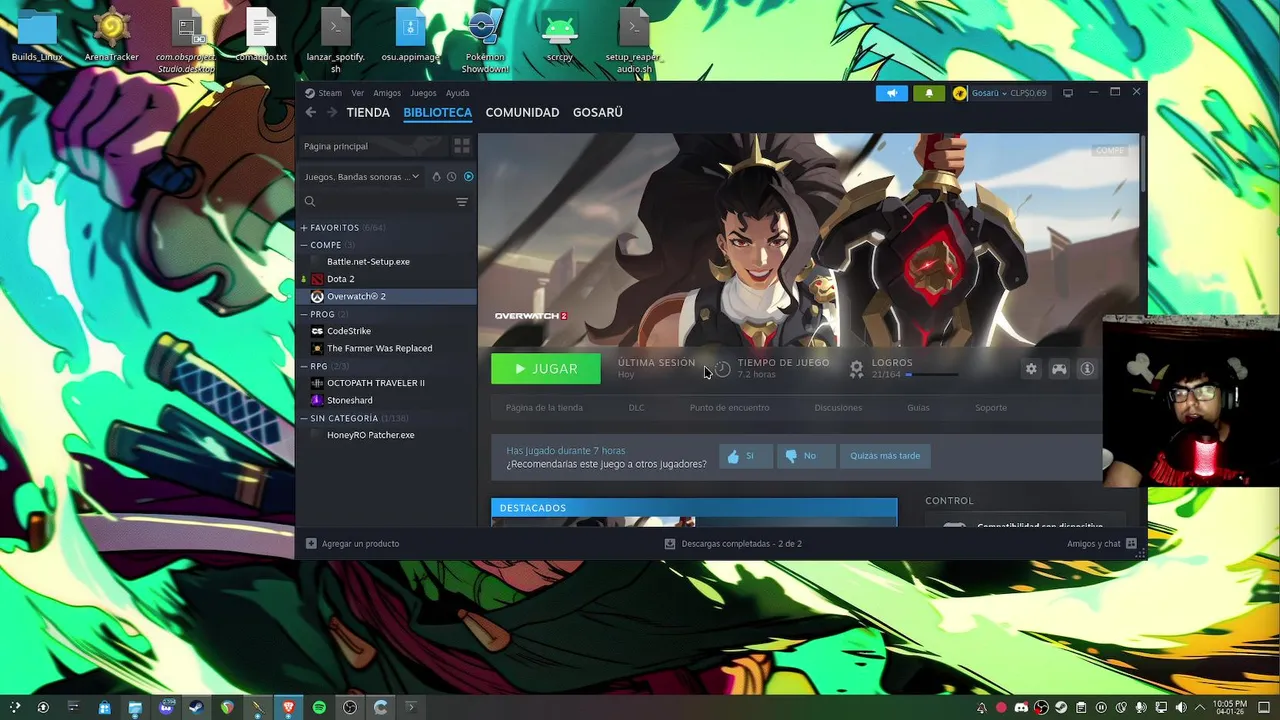The width and height of the screenshot is (1280, 720).
Task: Open advanced library filter options icon
Action: pos(462,202)
